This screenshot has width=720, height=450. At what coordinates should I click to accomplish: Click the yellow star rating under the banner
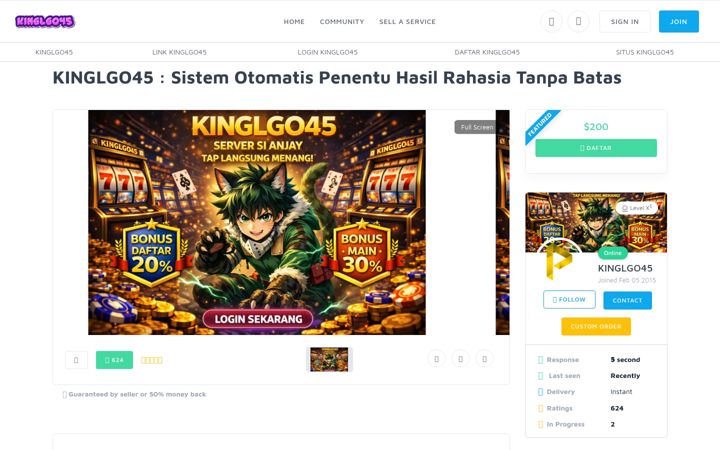[x=152, y=360]
